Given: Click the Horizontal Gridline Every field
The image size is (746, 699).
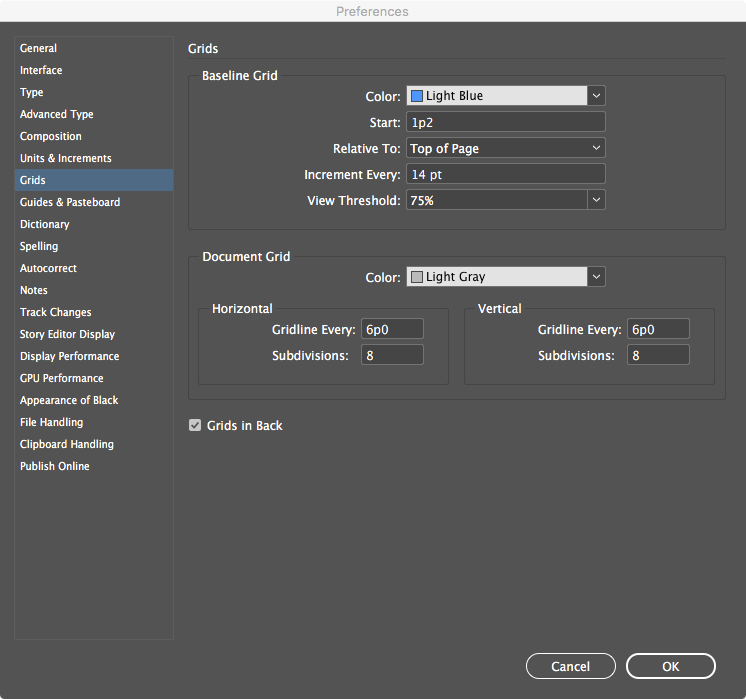Looking at the screenshot, I should [x=393, y=329].
